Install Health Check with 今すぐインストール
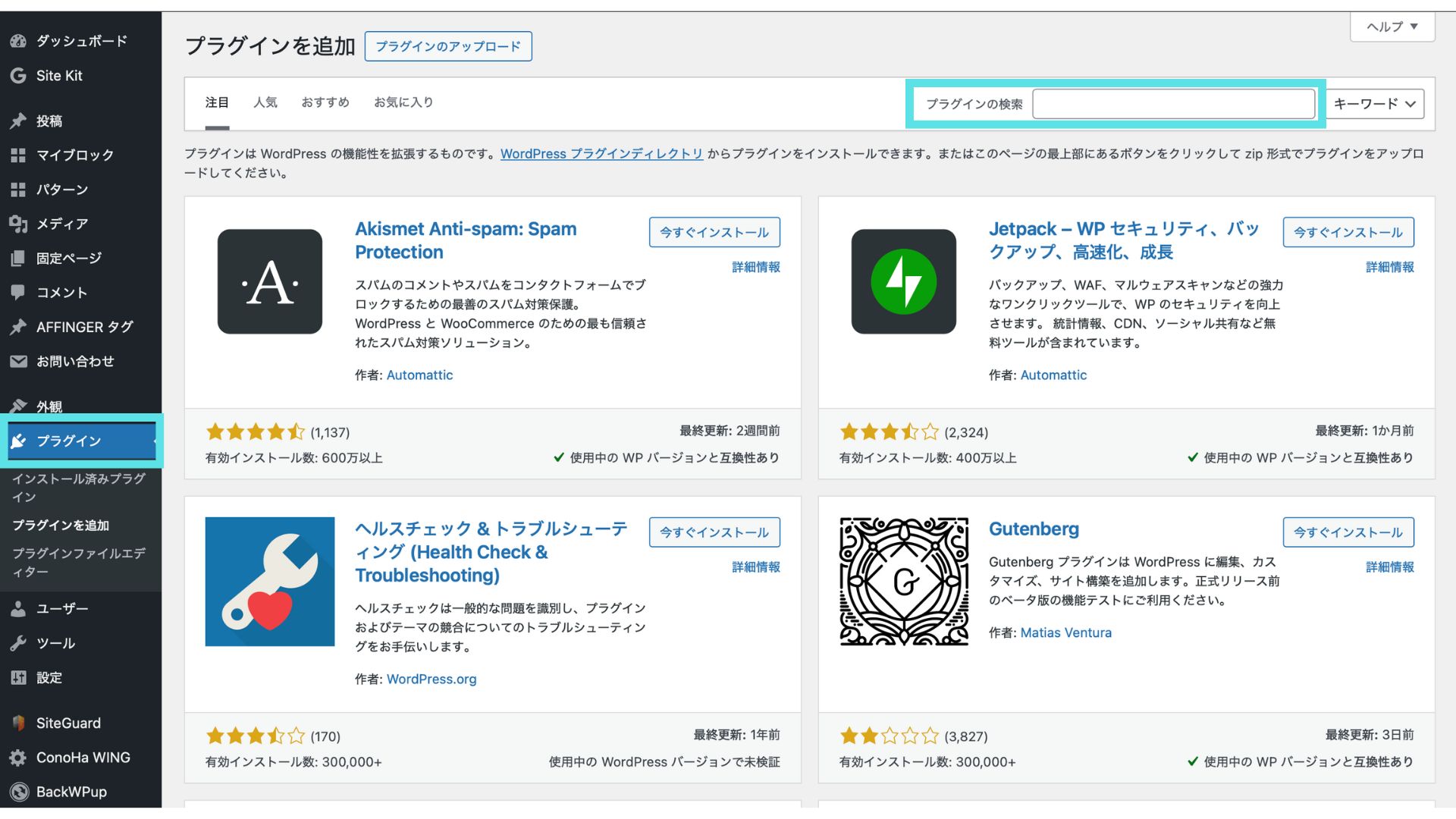This screenshot has width=1456, height=819. pyautogui.click(x=714, y=532)
